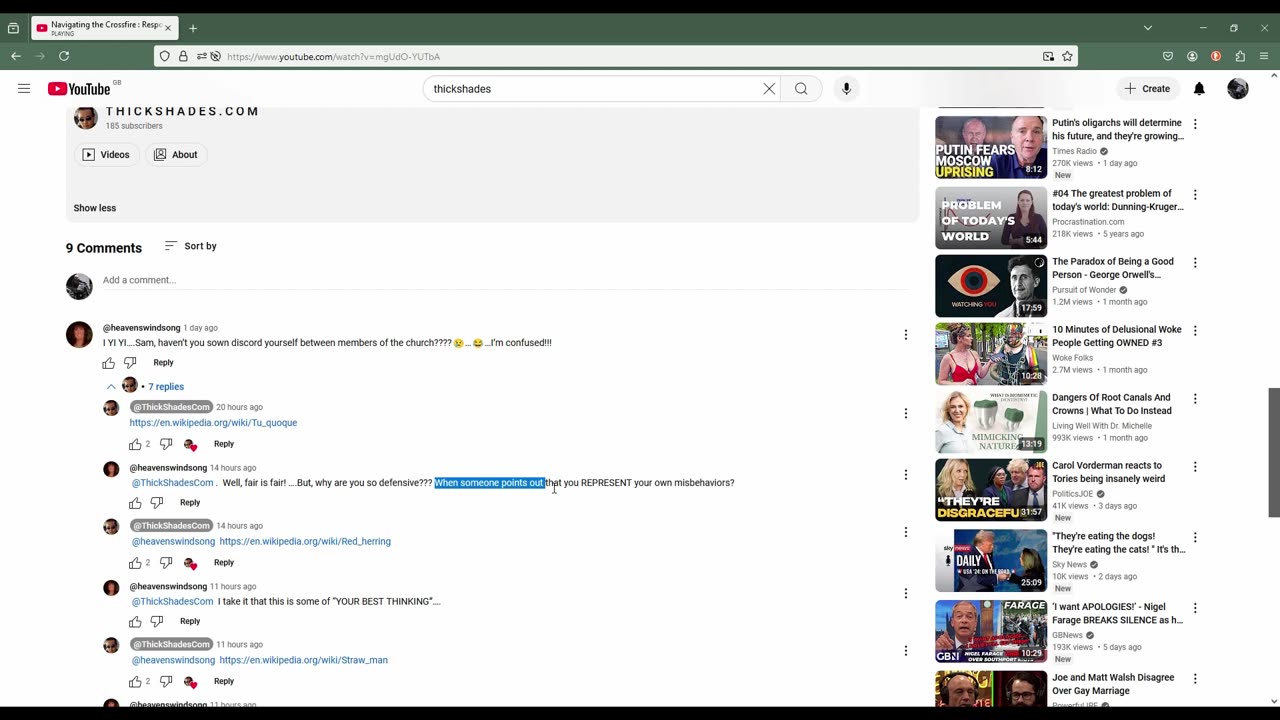Click Add a comment field

(x=505, y=280)
